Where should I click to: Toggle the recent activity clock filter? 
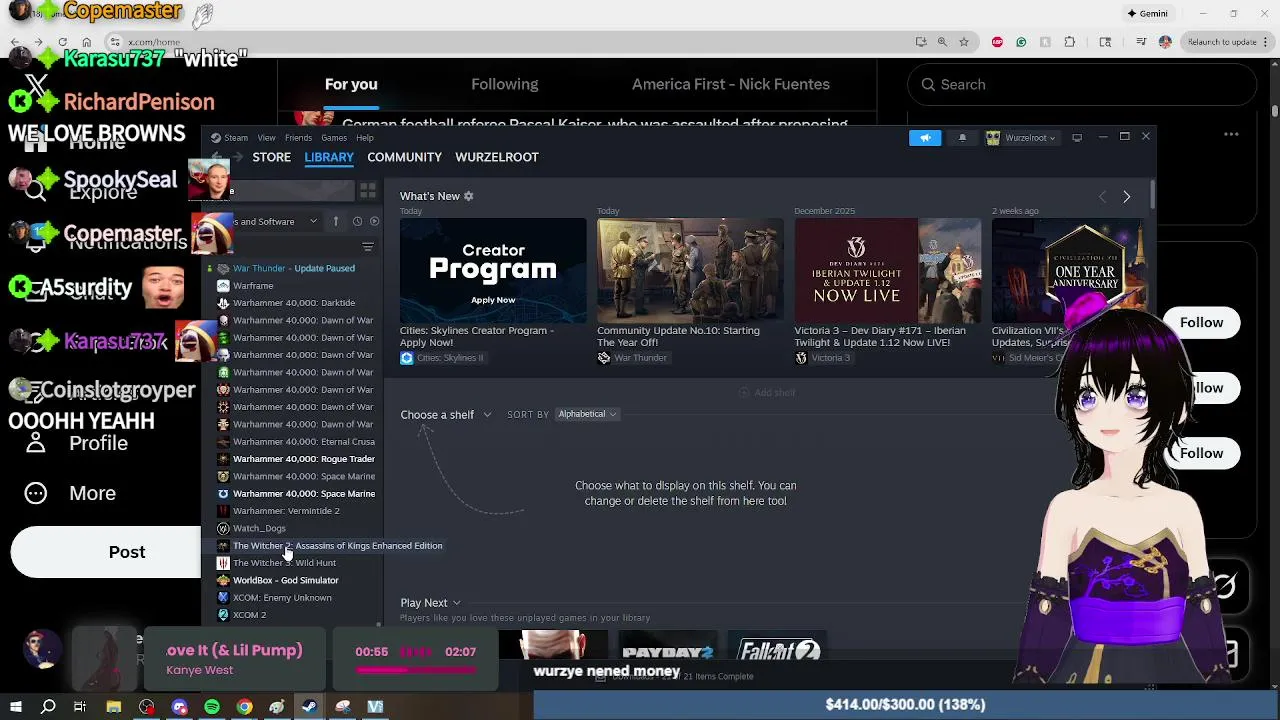[357, 222]
